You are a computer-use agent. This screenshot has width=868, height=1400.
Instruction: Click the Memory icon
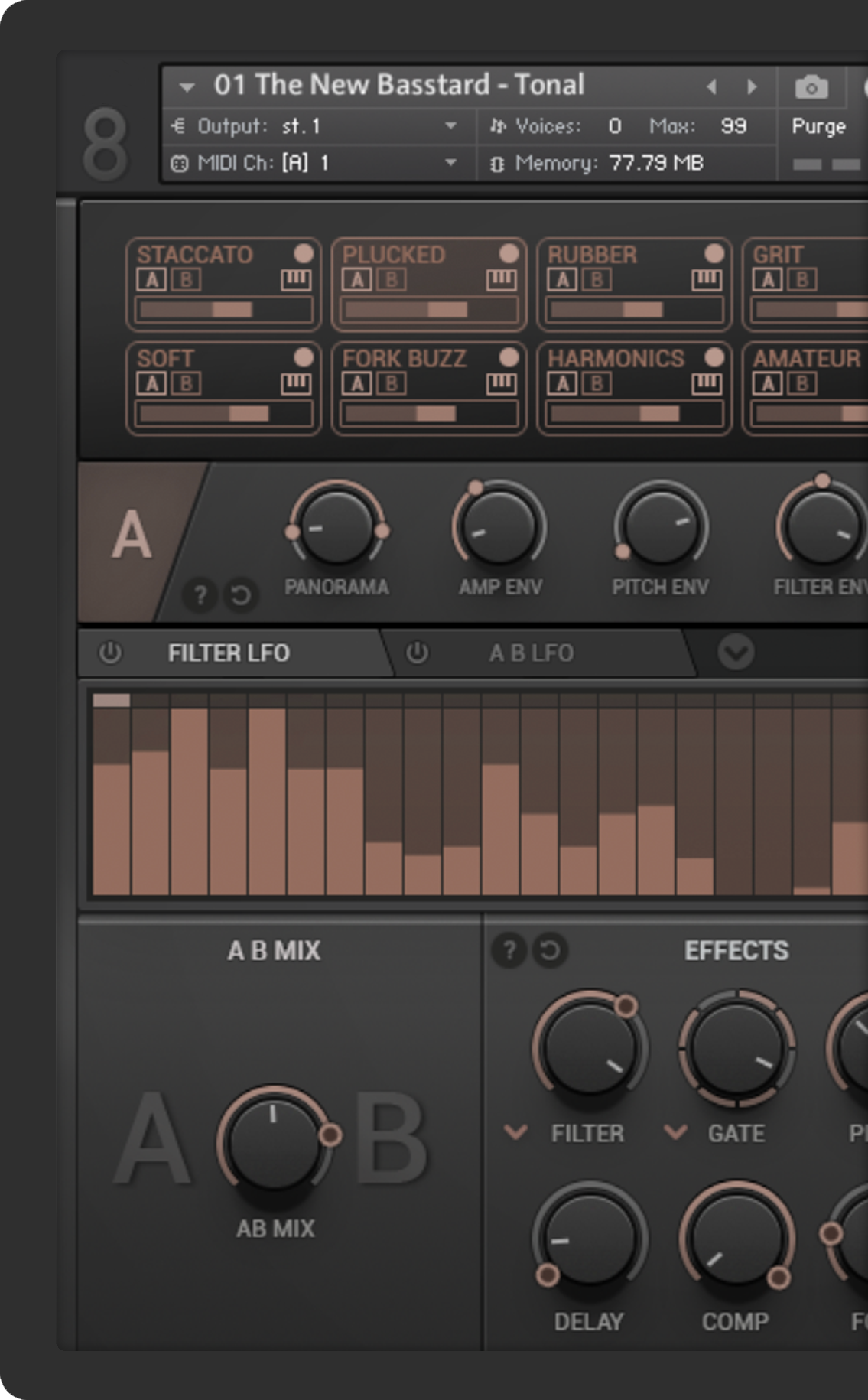496,163
